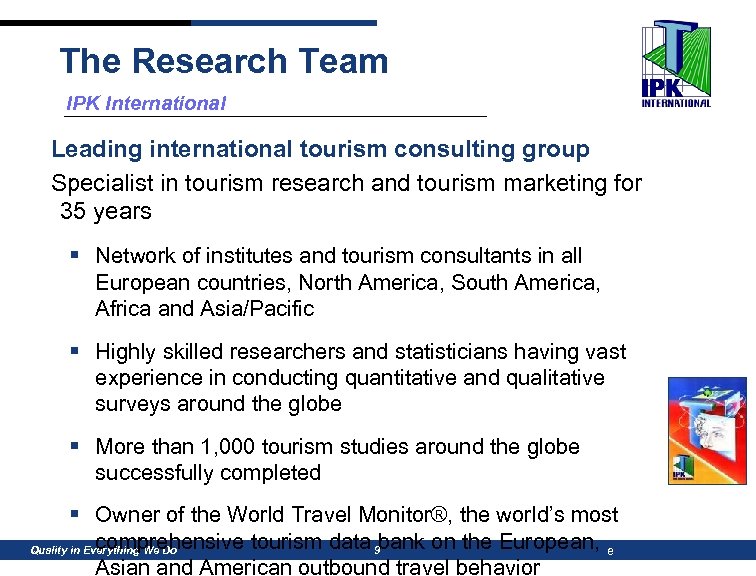Click line 'experience in conducting quantitative and qualitative'
The image size is (756, 576).
[350, 378]
